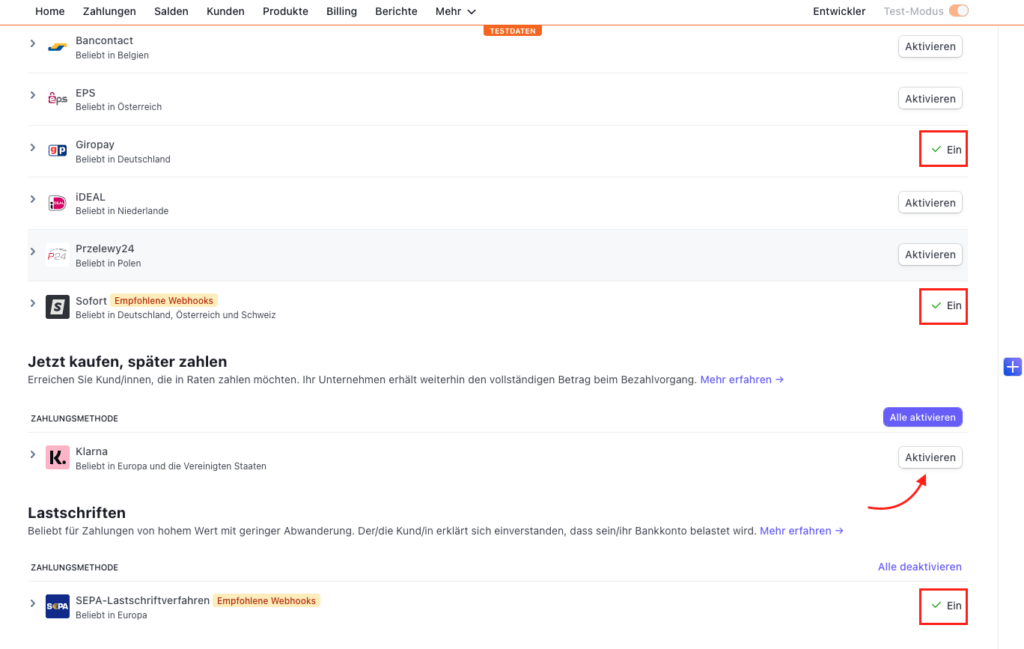The height and width of the screenshot is (649, 1024).
Task: Click the Alle aktivieren button
Action: click(922, 417)
